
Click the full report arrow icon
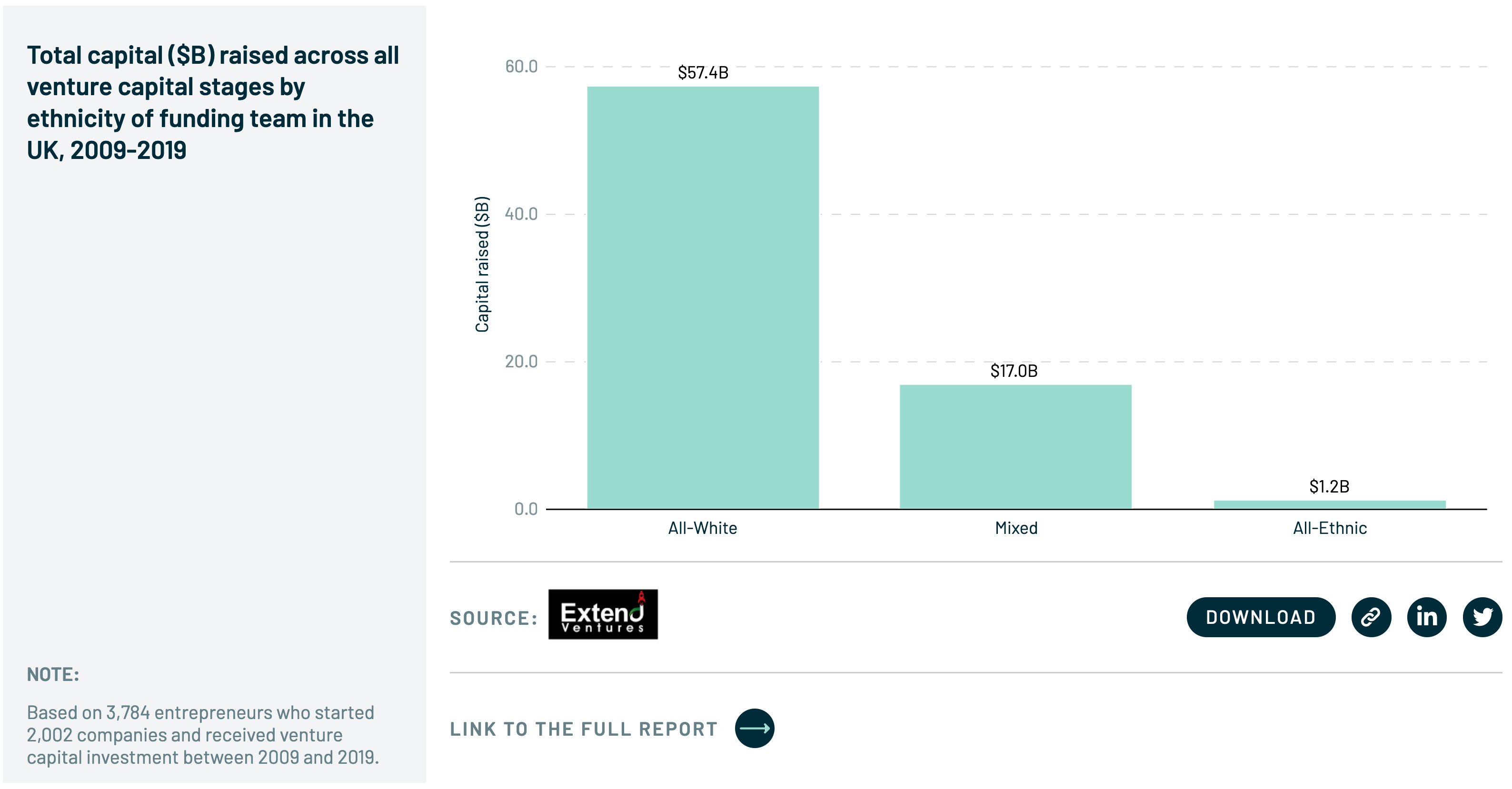click(754, 728)
